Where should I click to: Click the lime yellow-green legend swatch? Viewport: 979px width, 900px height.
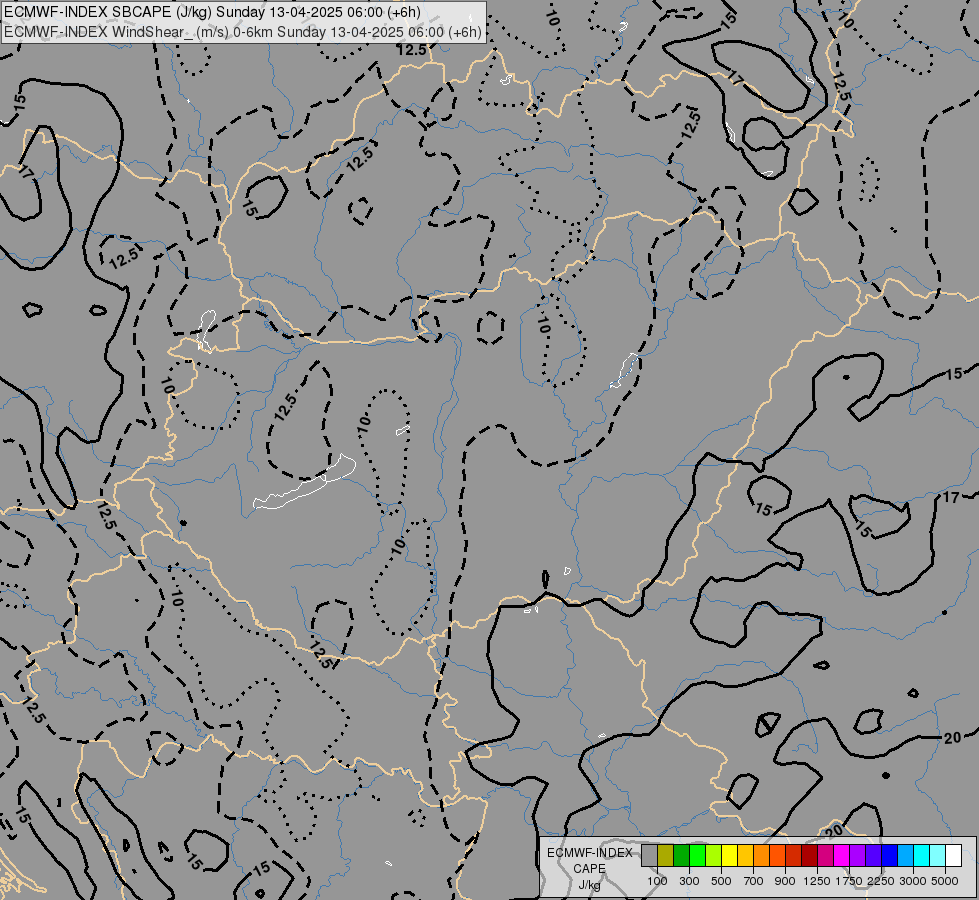click(x=713, y=855)
